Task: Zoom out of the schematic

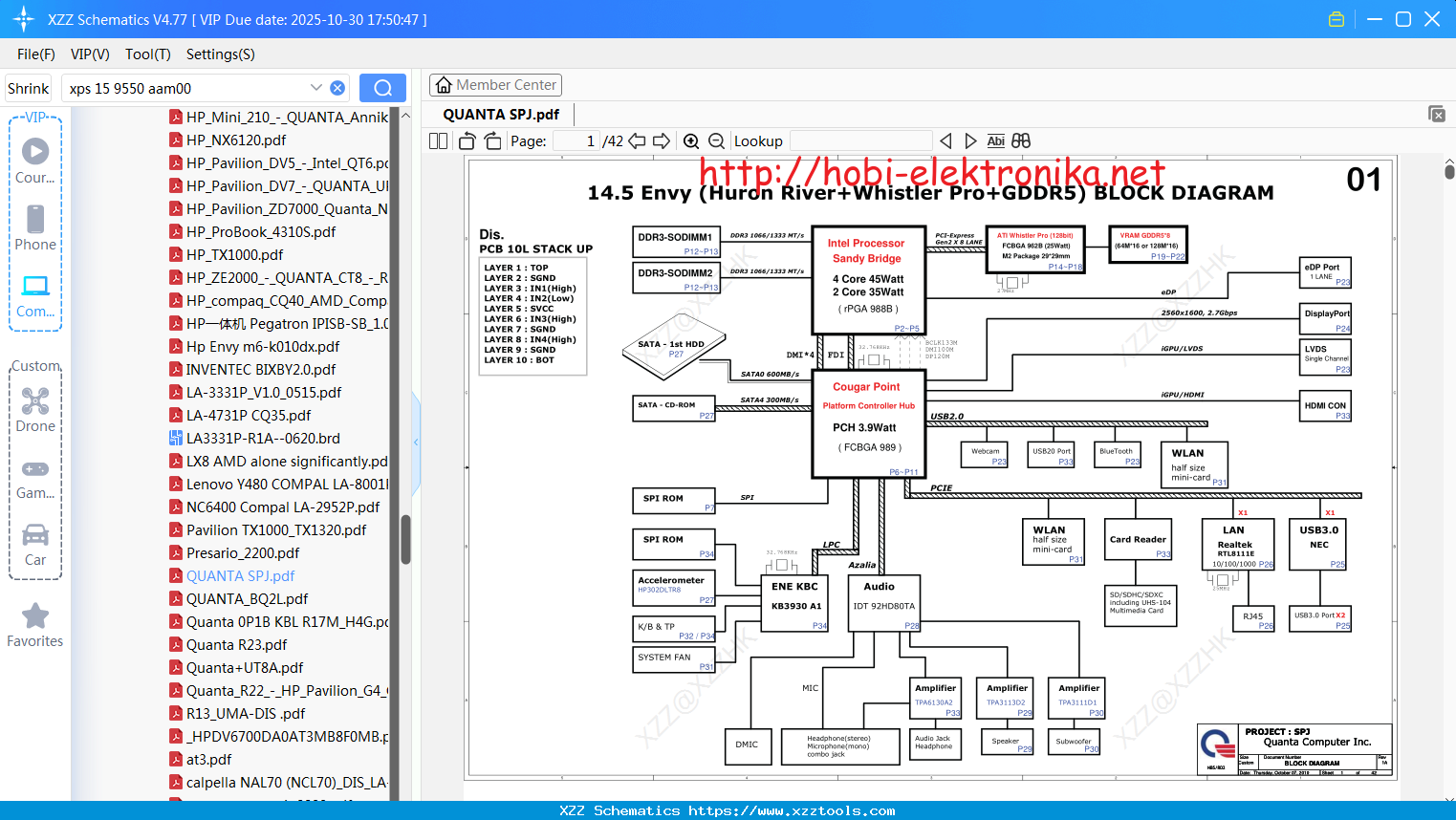Action: tap(716, 141)
